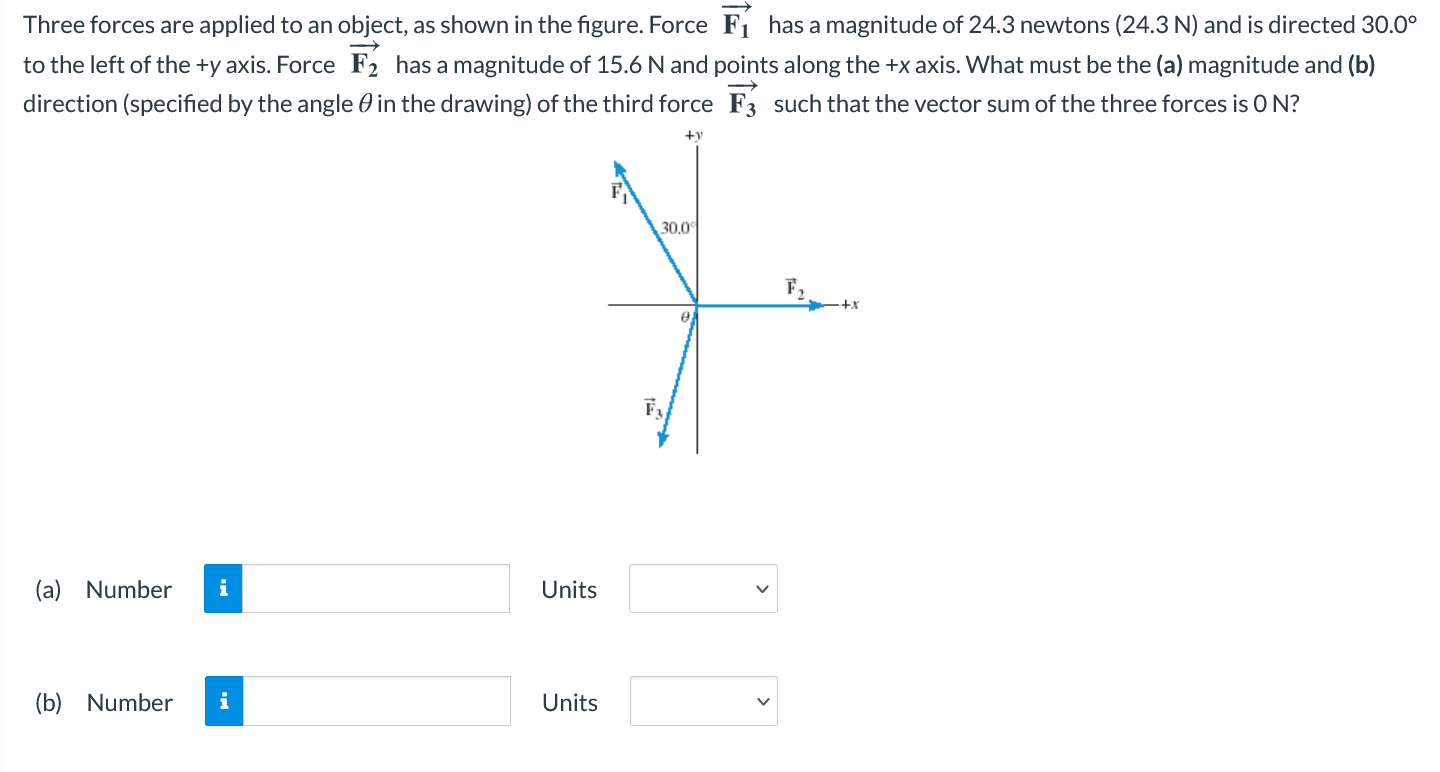The height and width of the screenshot is (772, 1440).
Task: Open the Units dropdown for part (b)
Action: pos(703,701)
